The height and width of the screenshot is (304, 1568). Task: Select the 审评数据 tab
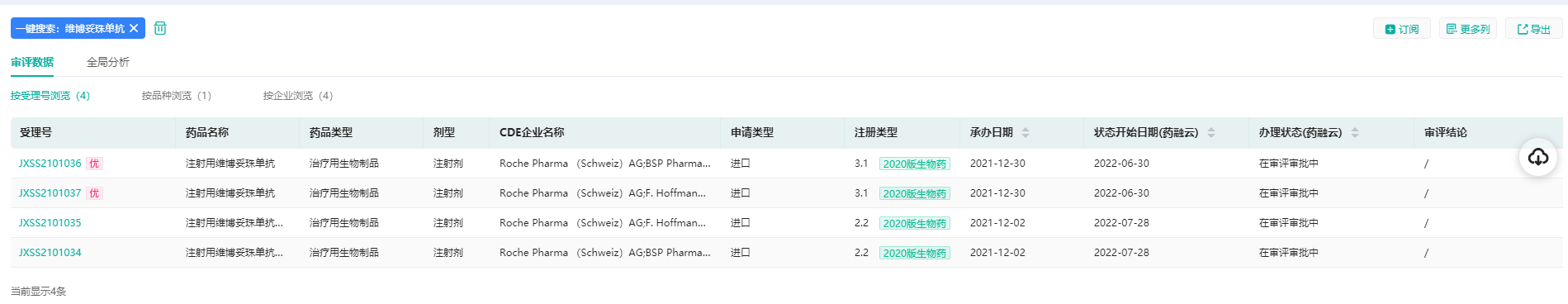(x=32, y=62)
